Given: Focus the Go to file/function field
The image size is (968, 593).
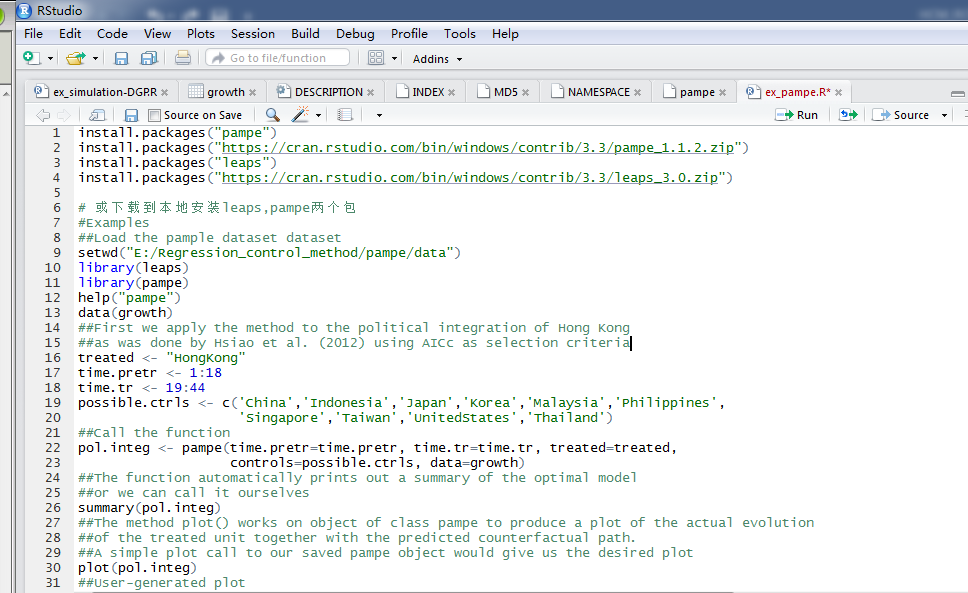Looking at the screenshot, I should coord(278,58).
